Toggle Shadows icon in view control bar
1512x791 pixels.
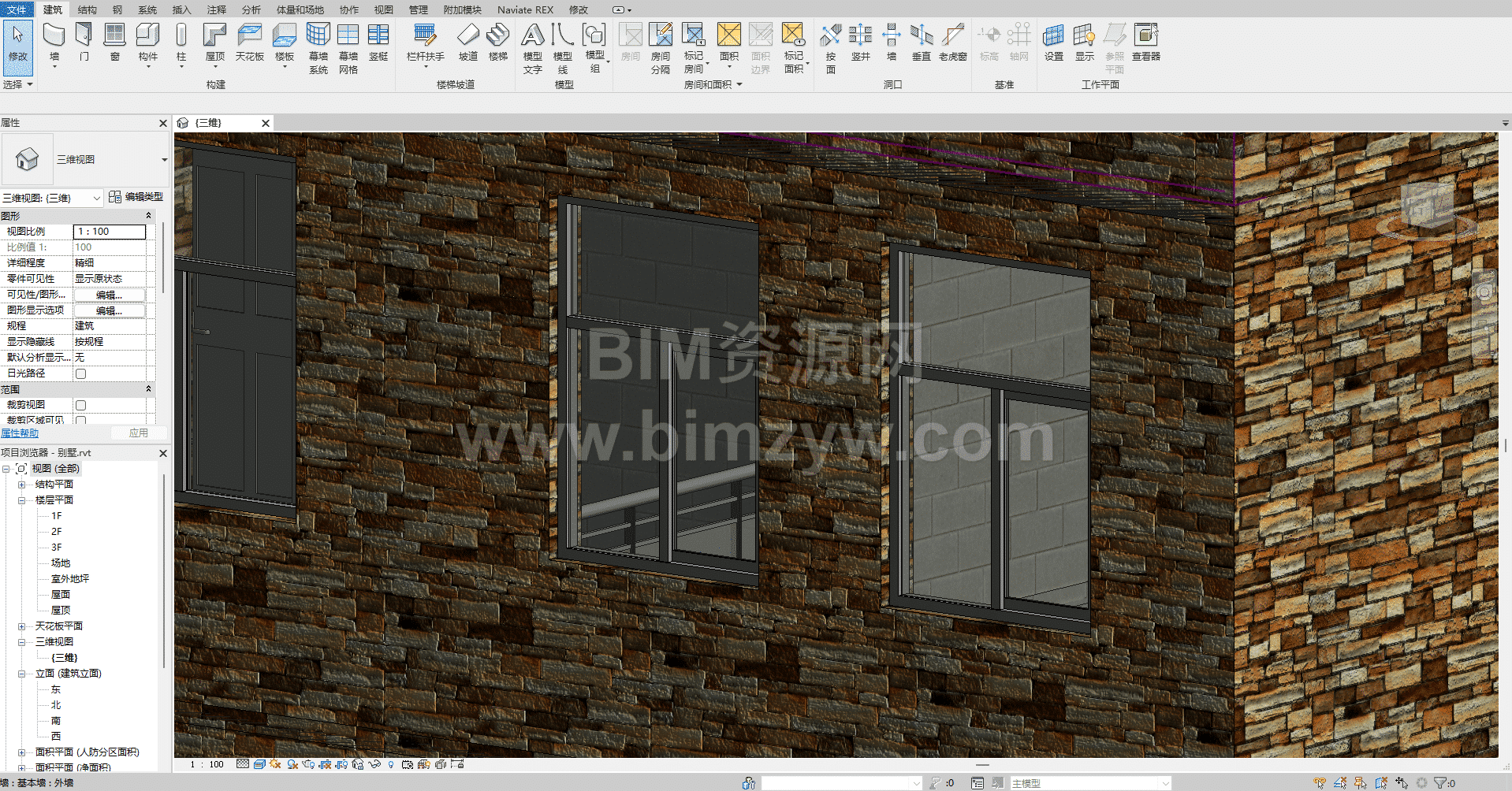coord(292,764)
